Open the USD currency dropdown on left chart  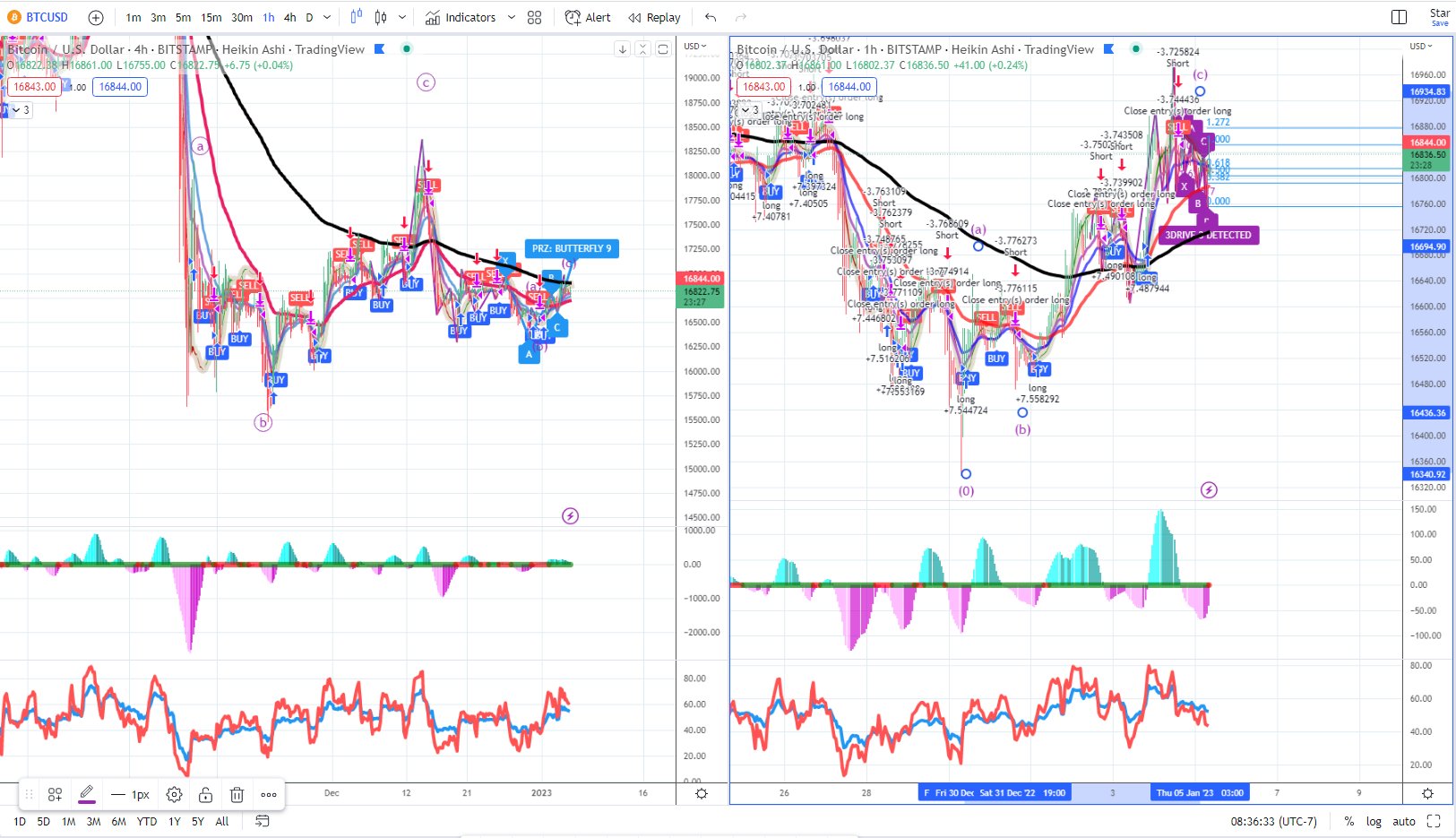click(695, 46)
